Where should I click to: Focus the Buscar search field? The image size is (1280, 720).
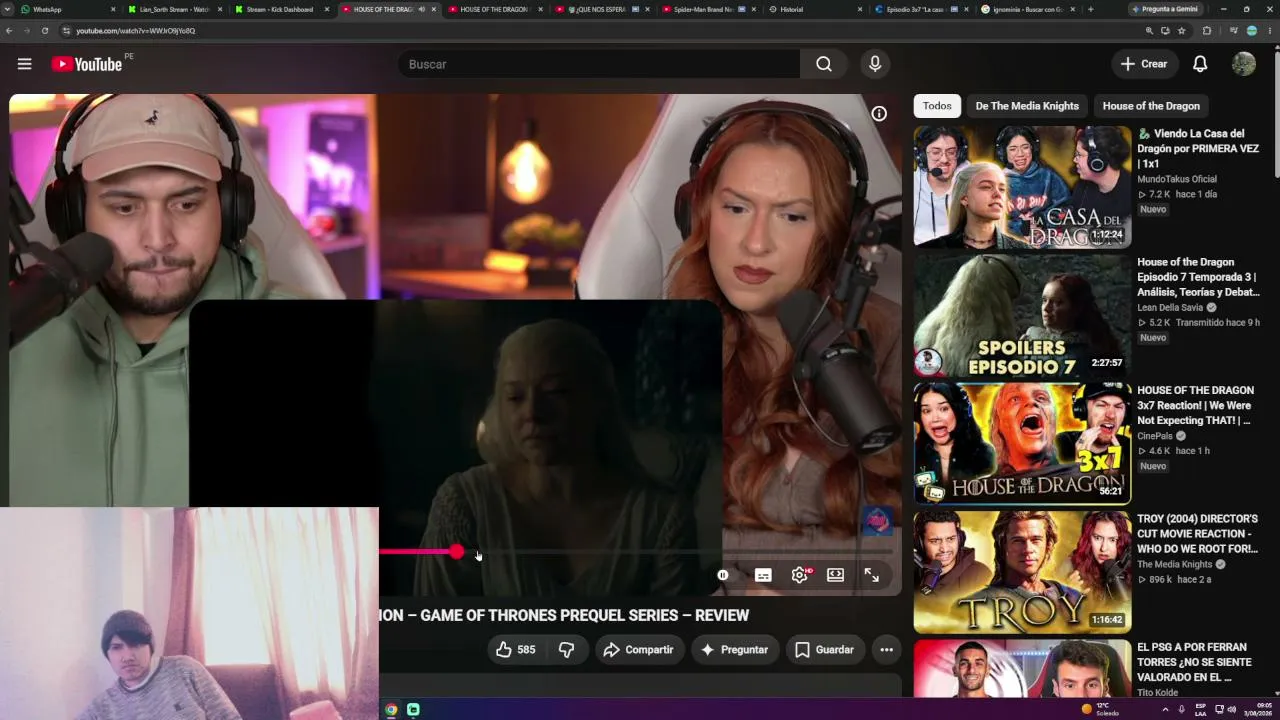[600, 64]
